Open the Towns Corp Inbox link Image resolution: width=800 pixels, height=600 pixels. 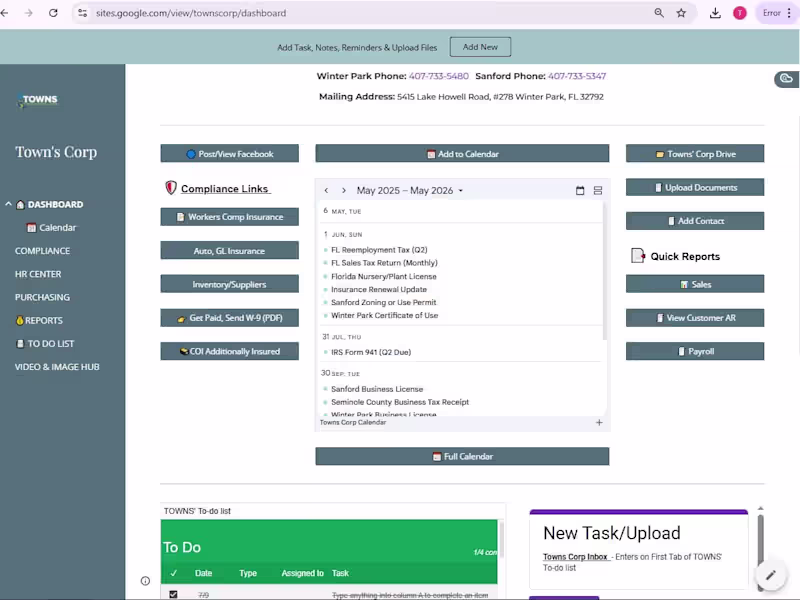coord(576,557)
